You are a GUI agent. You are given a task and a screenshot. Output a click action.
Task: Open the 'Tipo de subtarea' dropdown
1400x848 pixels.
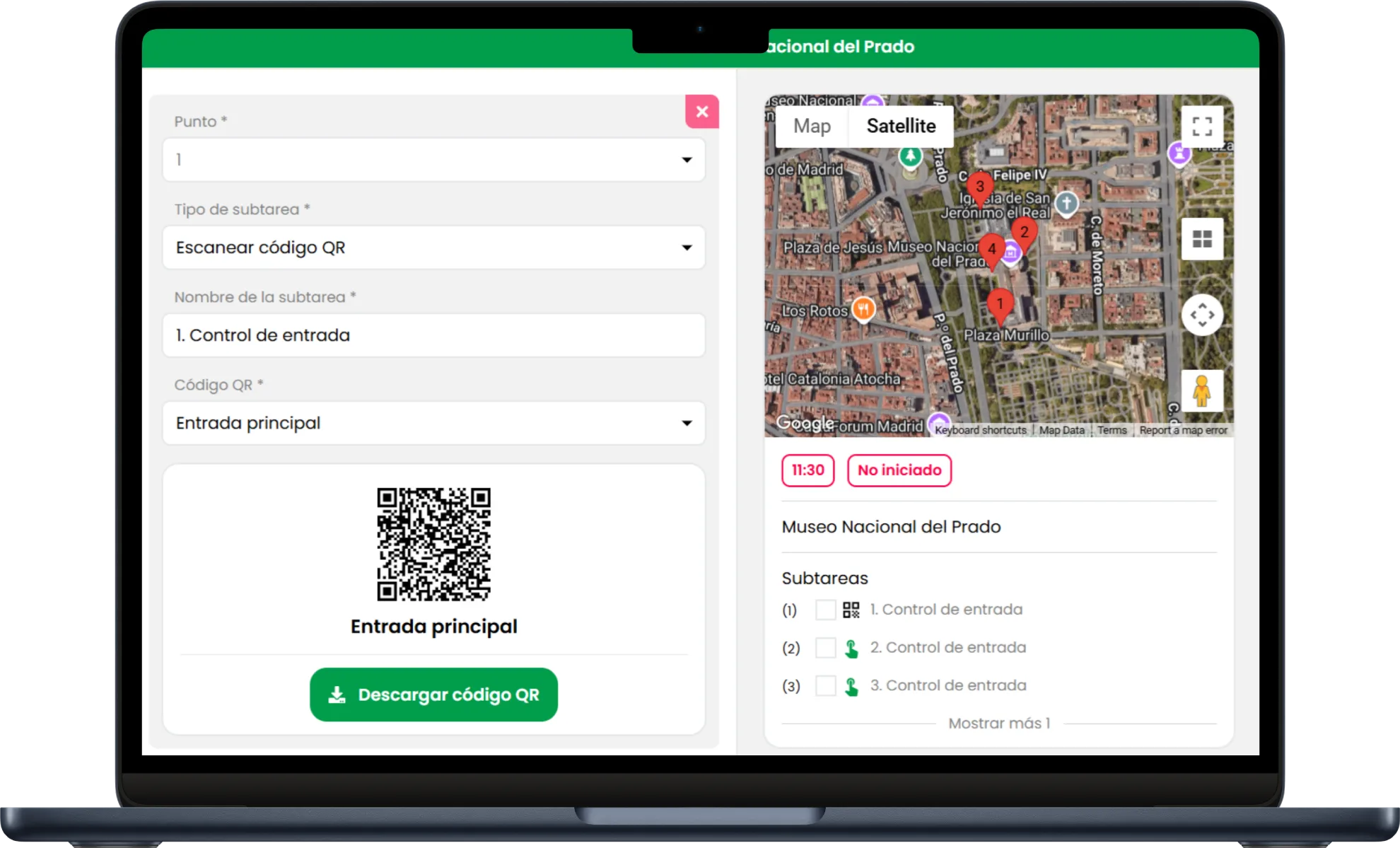(433, 248)
